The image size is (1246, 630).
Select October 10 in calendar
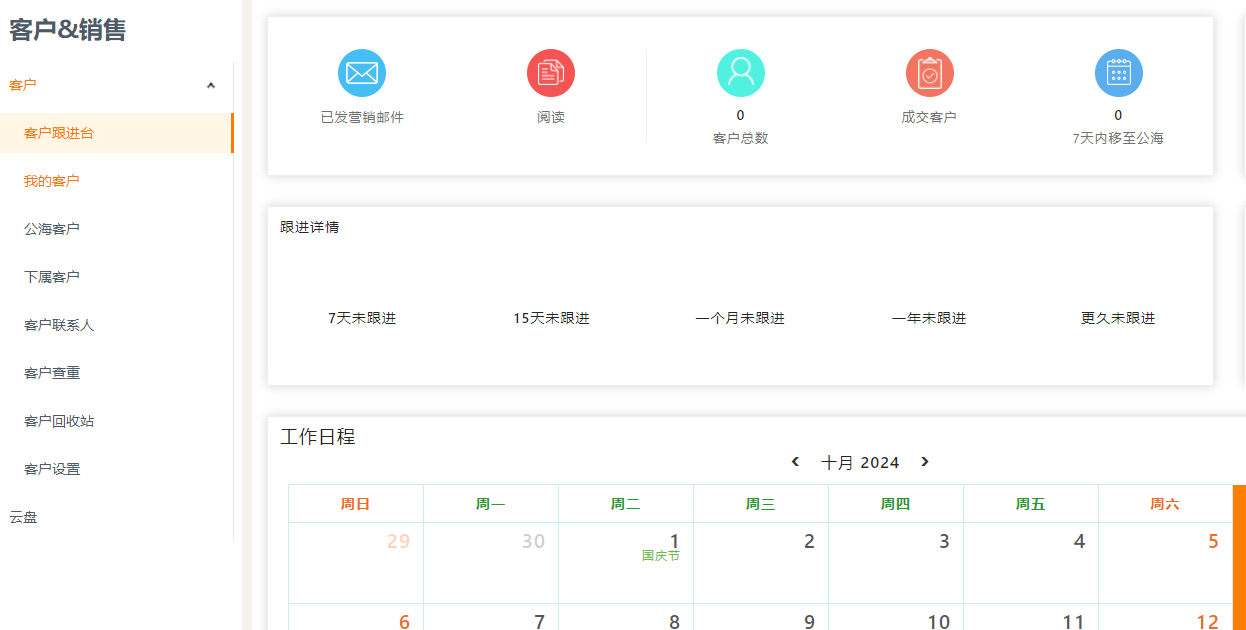pyautogui.click(x=896, y=617)
